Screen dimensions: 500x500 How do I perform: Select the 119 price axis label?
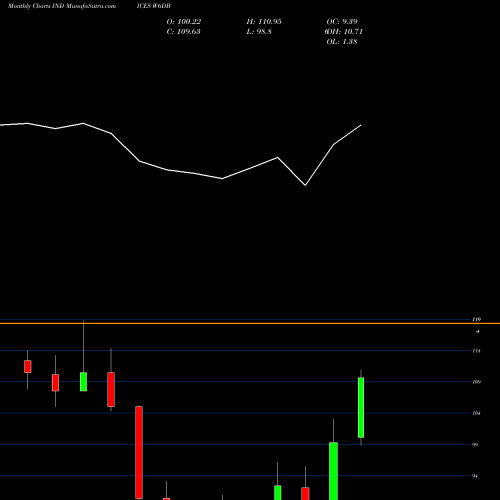tap(477, 319)
